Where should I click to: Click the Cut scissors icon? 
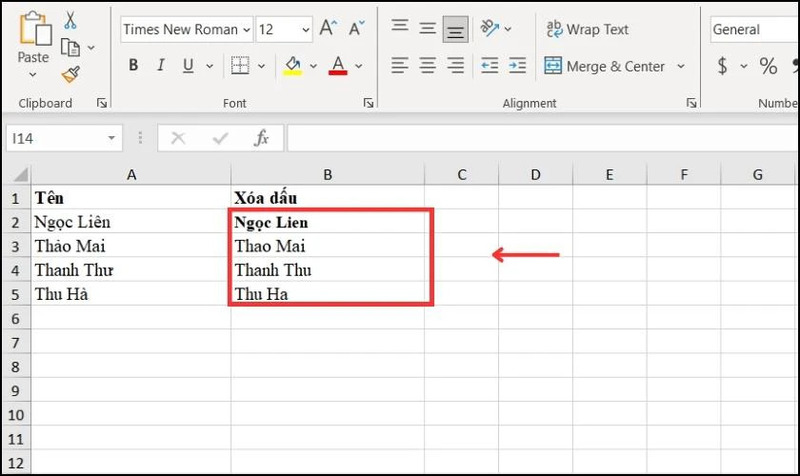(x=70, y=21)
